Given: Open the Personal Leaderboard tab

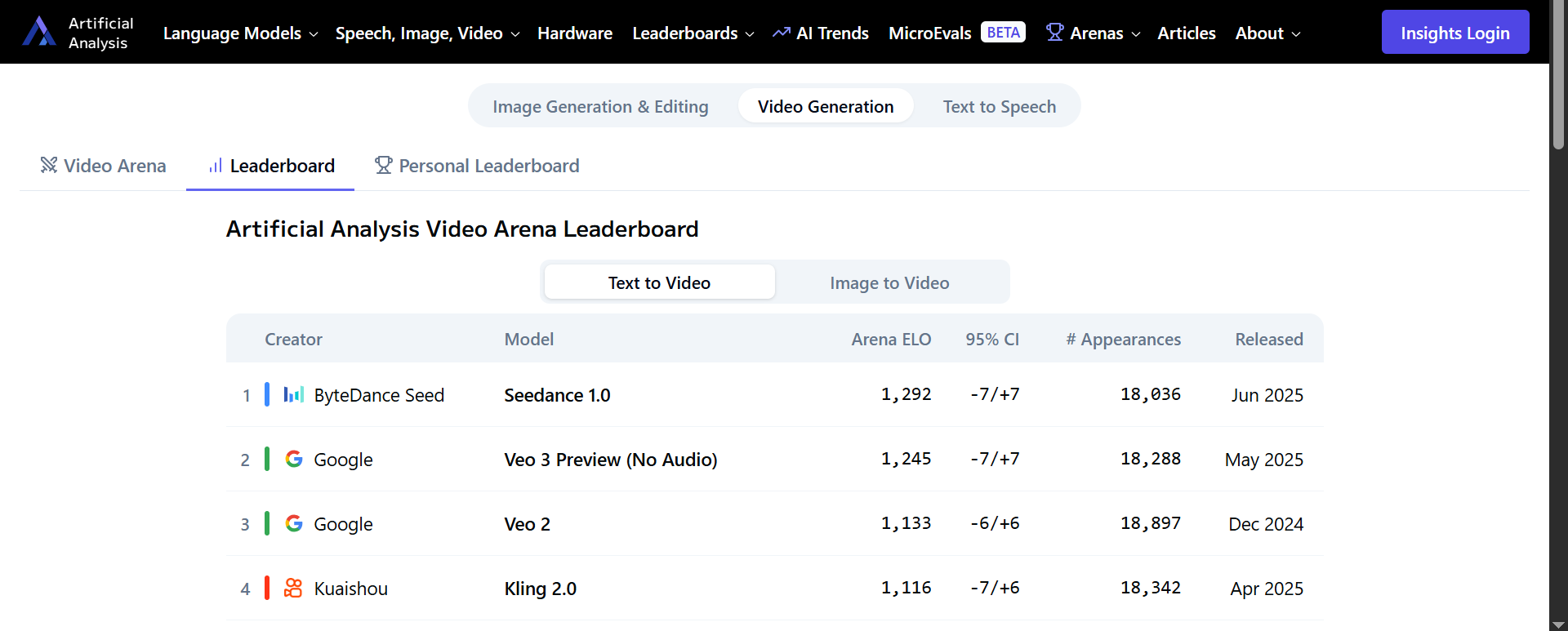Looking at the screenshot, I should 477,166.
